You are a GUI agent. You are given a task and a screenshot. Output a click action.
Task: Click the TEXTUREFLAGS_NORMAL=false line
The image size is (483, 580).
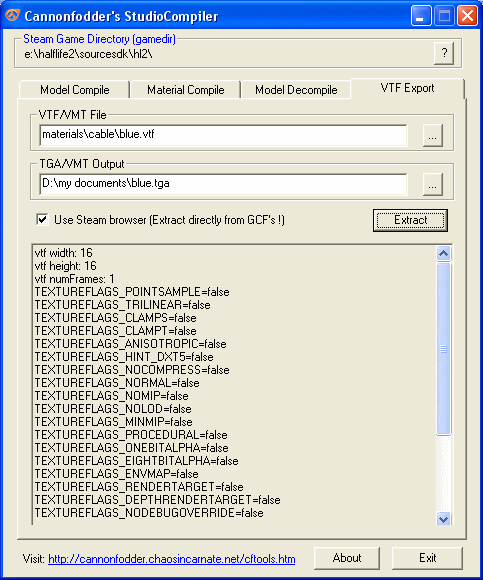[117, 383]
